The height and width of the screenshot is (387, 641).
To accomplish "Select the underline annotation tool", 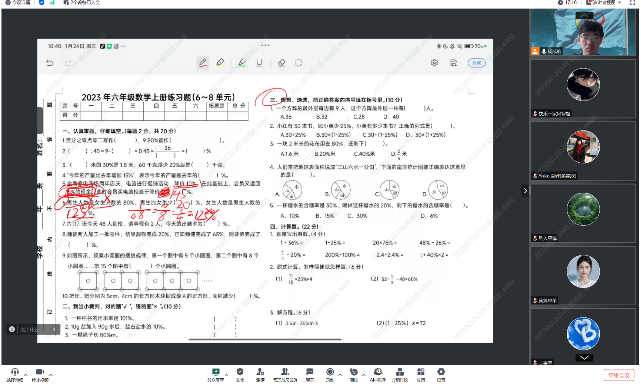I will (x=260, y=63).
